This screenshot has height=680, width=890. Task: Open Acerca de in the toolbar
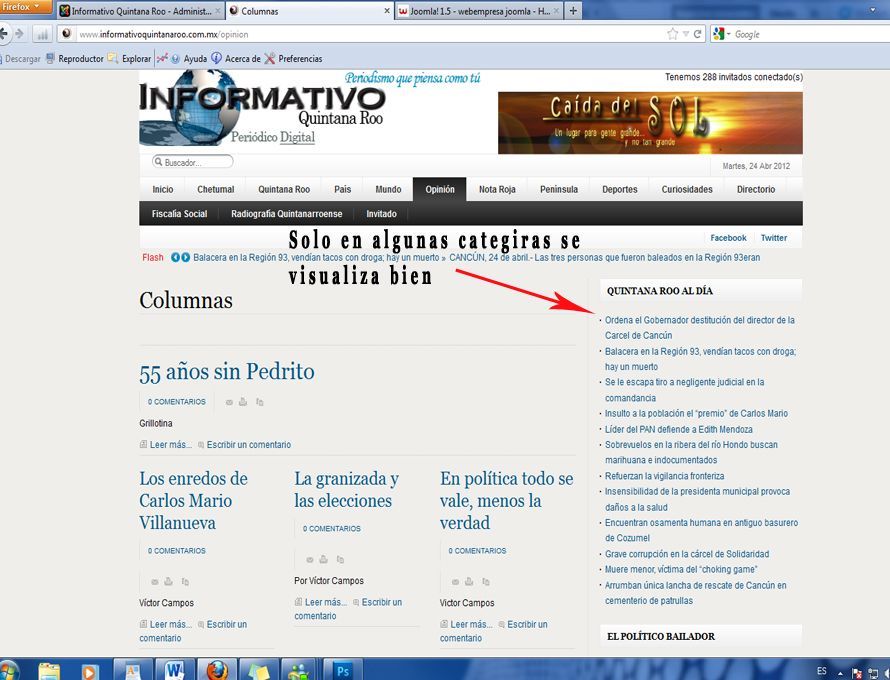click(236, 58)
